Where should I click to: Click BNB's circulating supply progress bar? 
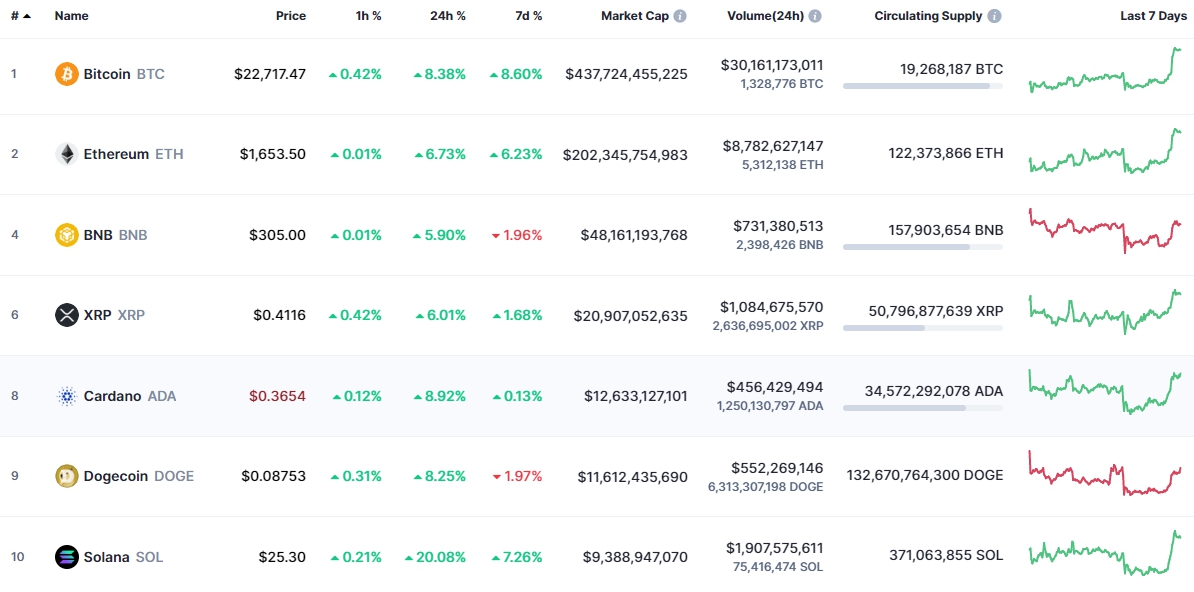tap(923, 247)
